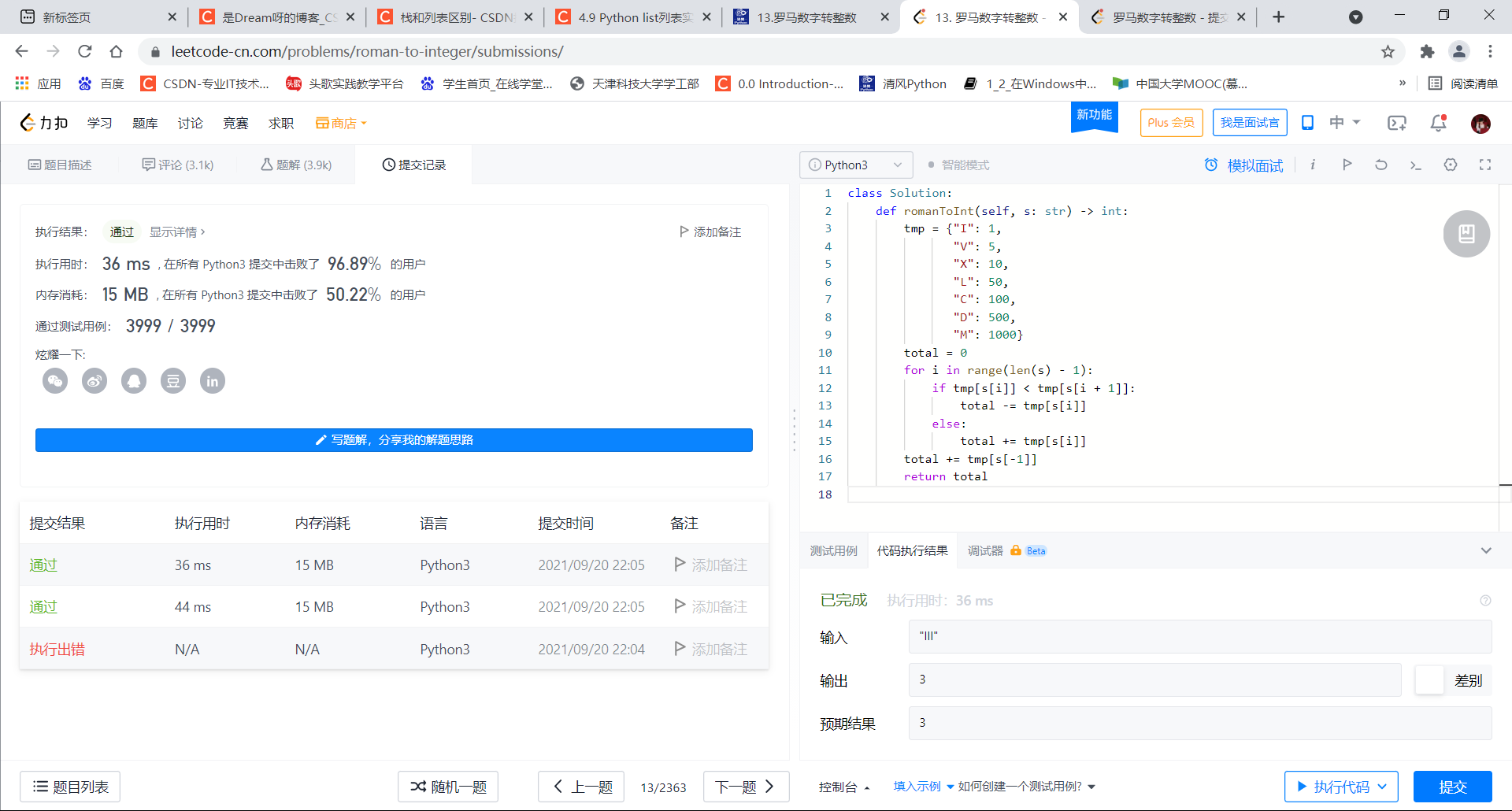This screenshot has height=811, width=1512.
Task: Open notifications via the bell icon
Action: (x=1436, y=123)
